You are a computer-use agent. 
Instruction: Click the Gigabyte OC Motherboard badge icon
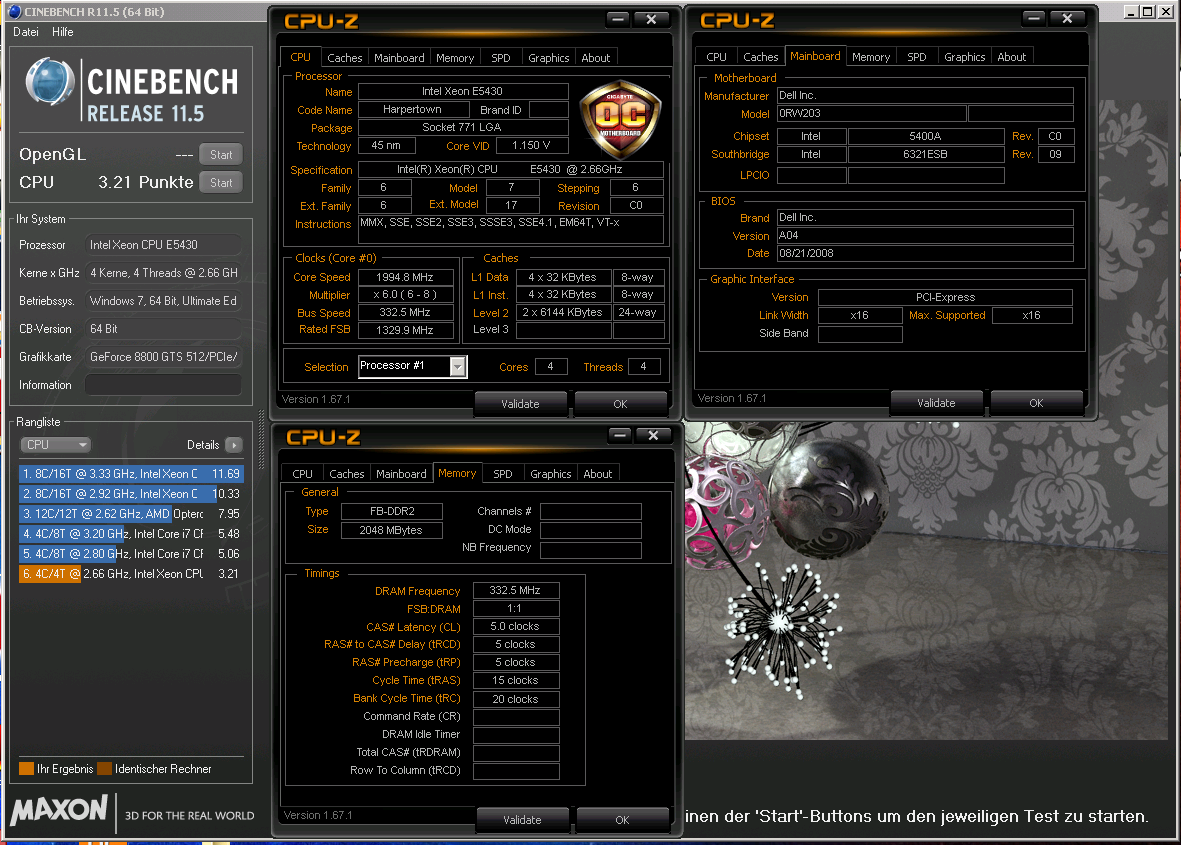621,120
